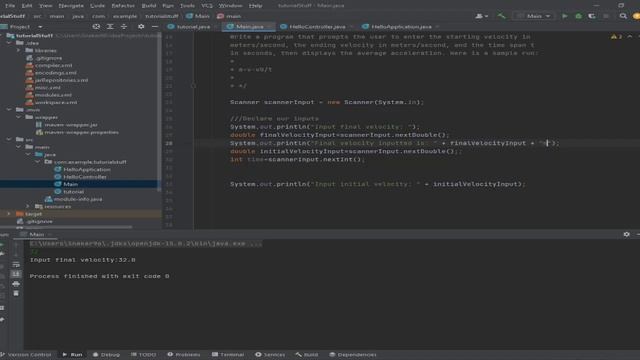Open Project panel gear options
Screen dimensions: 640x360
click(141, 27)
